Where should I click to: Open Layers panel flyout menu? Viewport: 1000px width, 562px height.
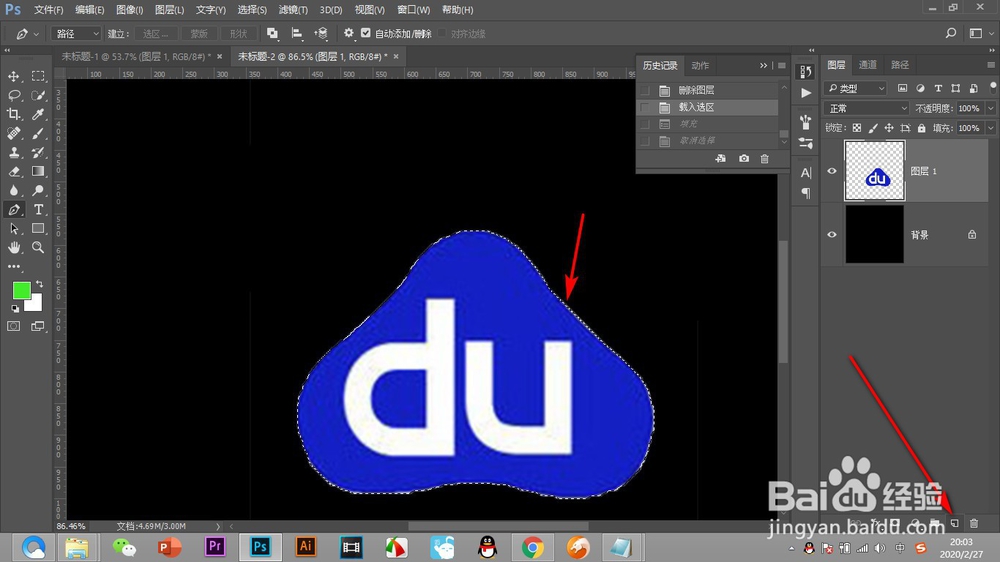tap(990, 64)
